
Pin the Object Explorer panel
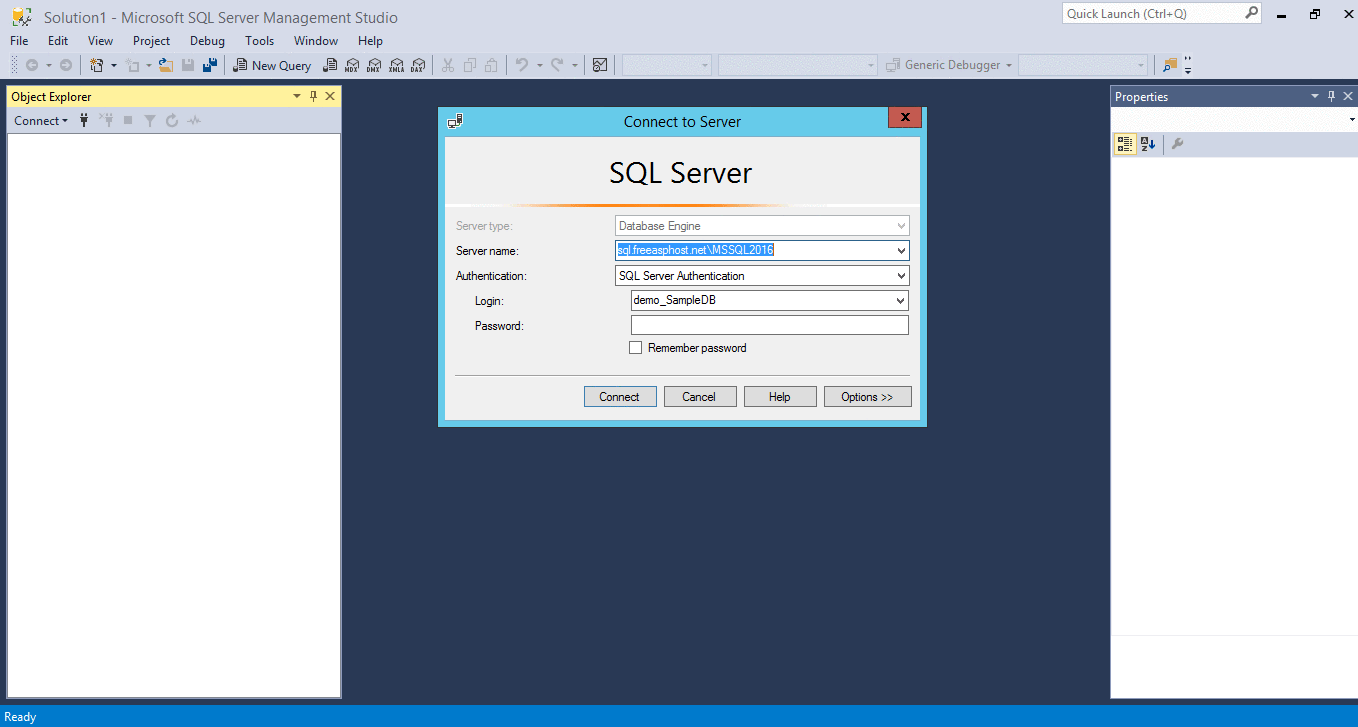(x=313, y=96)
